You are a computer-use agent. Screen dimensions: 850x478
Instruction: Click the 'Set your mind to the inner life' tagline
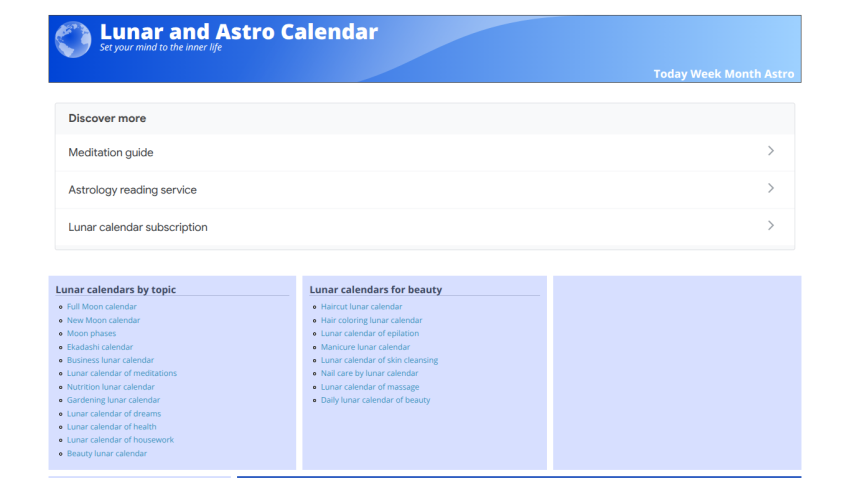(x=160, y=47)
